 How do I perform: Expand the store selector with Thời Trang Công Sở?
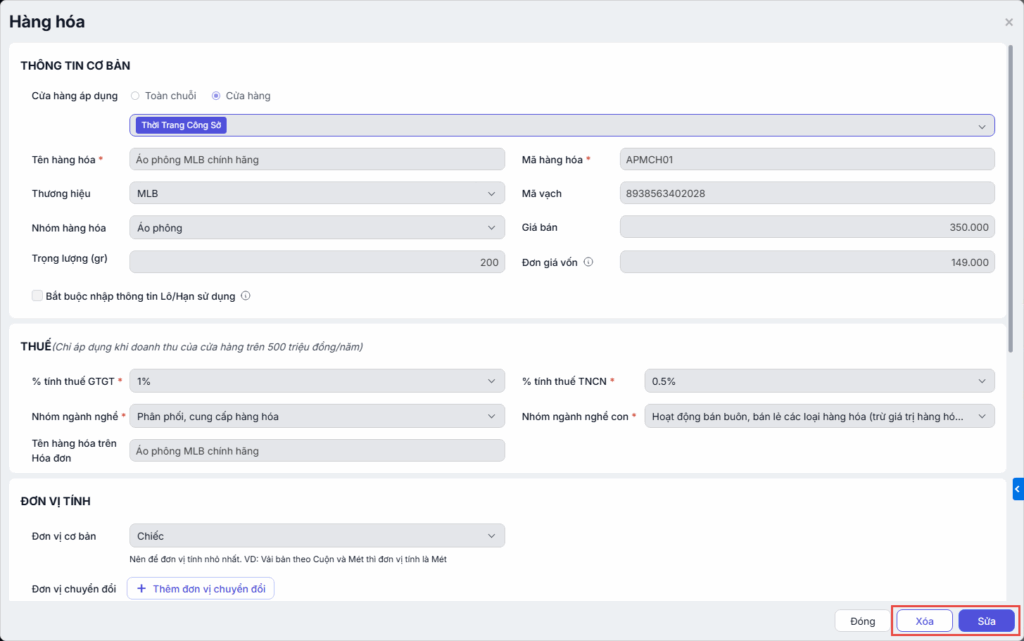click(561, 125)
